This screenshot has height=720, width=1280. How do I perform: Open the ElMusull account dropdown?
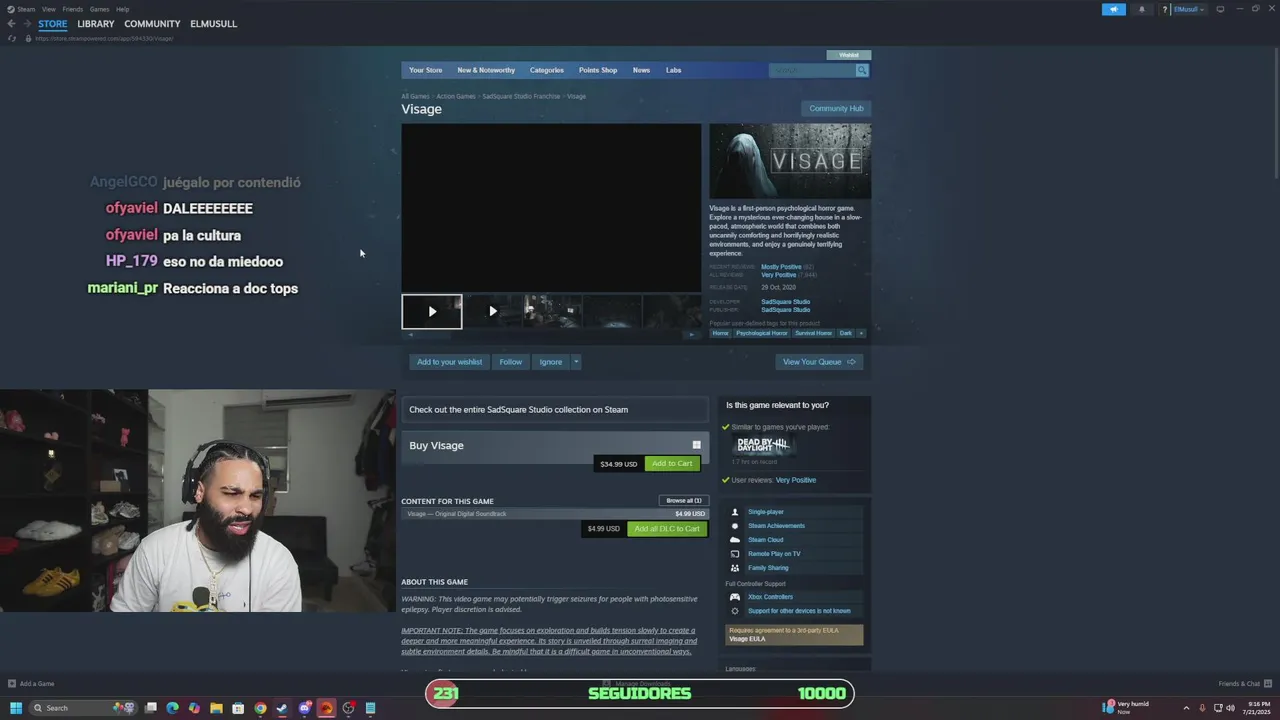click(1188, 9)
